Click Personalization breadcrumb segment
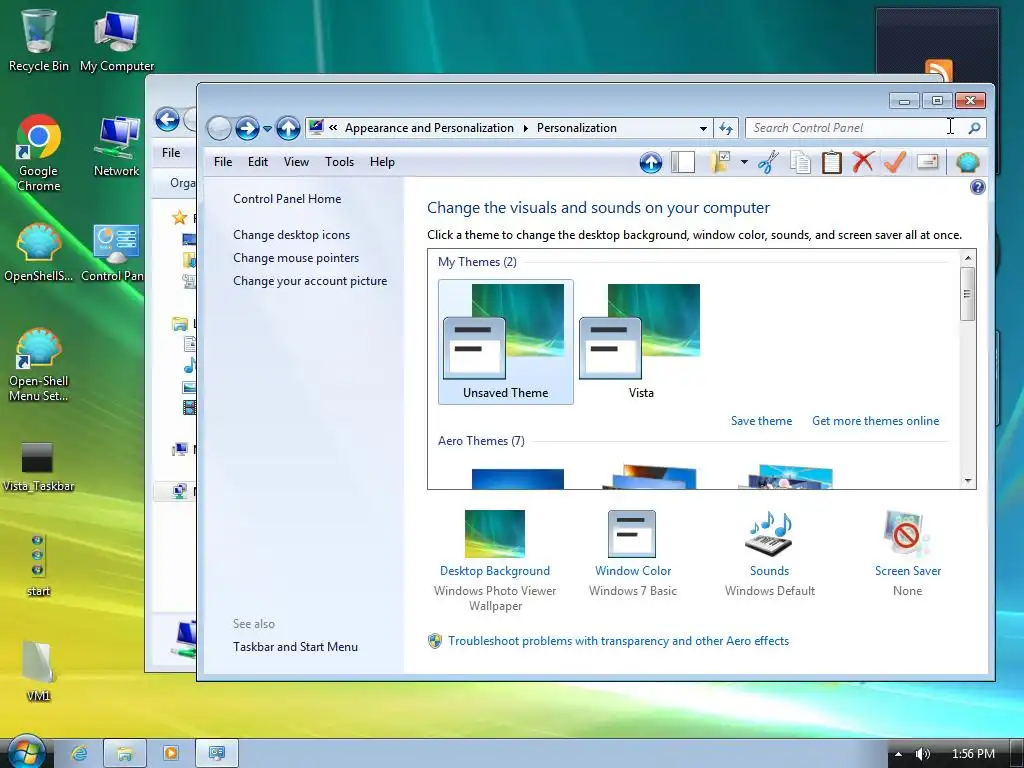This screenshot has width=1024, height=768. [x=577, y=128]
